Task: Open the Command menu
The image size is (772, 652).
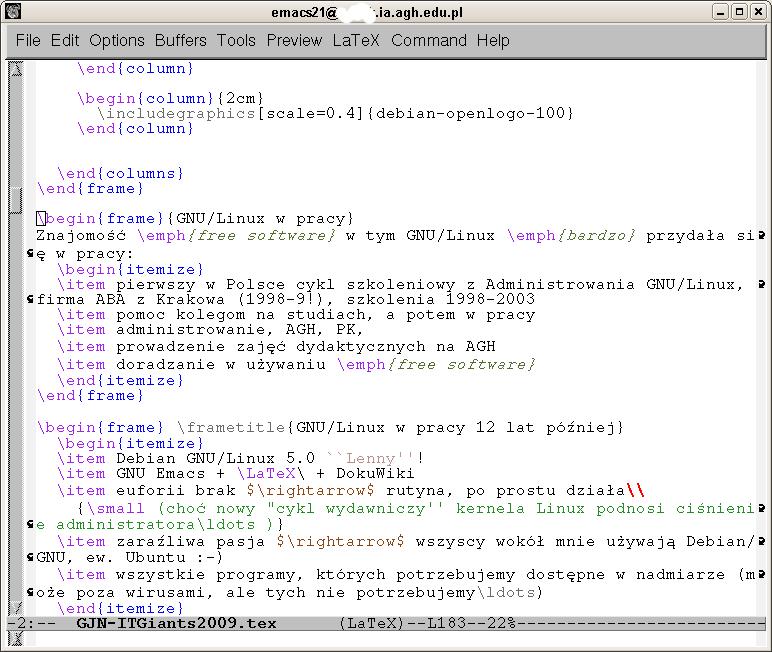Action: [x=428, y=40]
